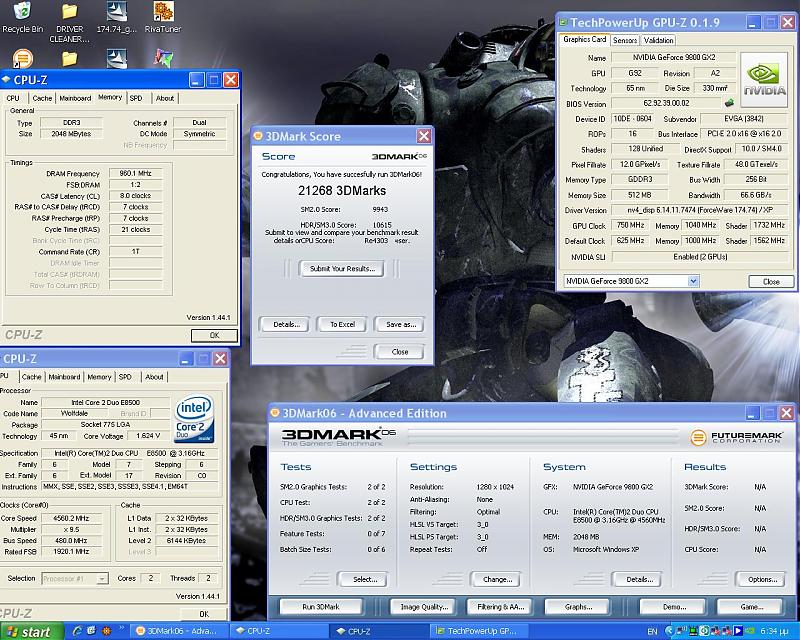Viewport: 800px width, 640px height.
Task: Open the NVIDIA GeForce 9800 GX2 dropdown in GPU-Z
Action: [693, 281]
